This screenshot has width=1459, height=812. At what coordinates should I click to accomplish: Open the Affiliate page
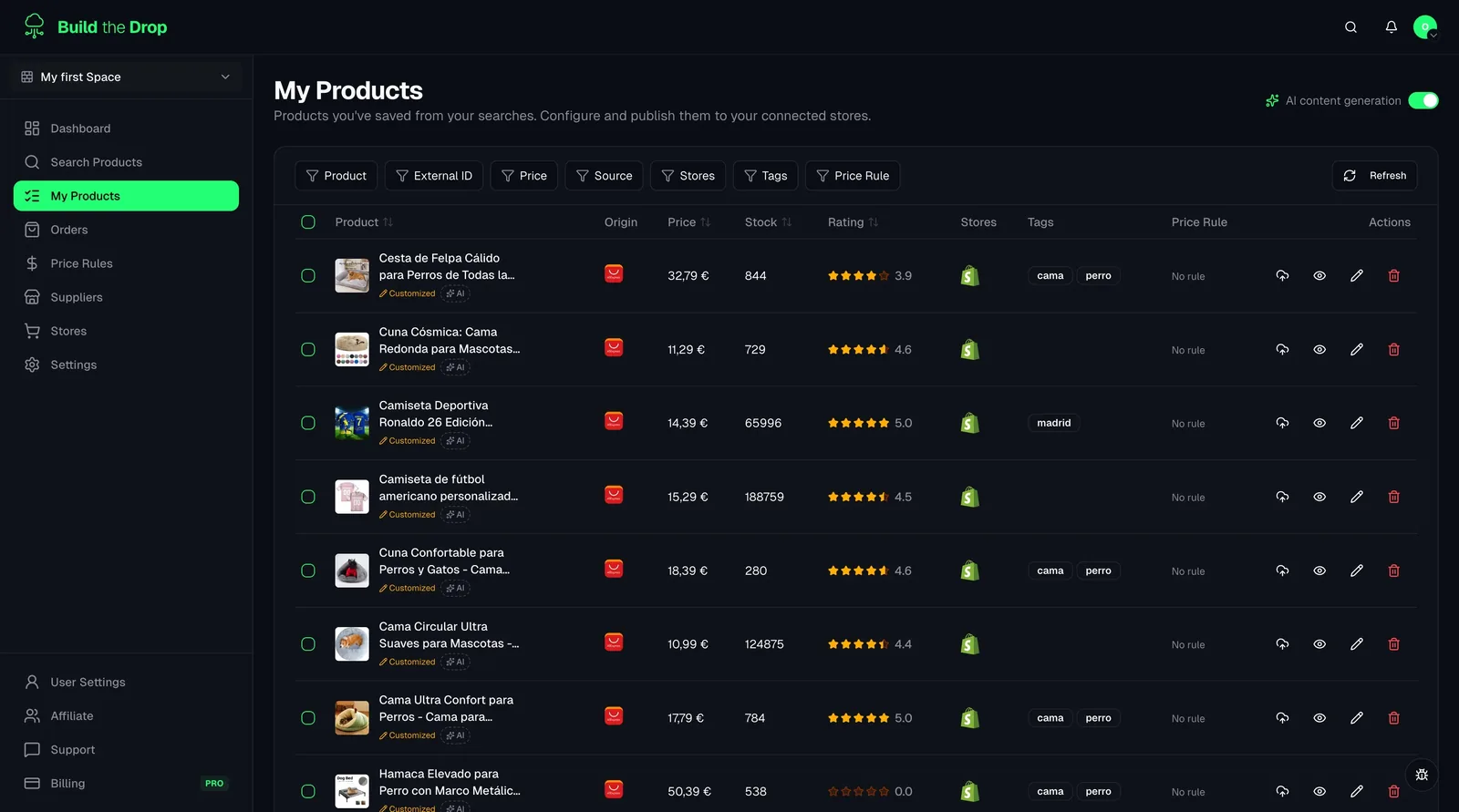point(126,715)
